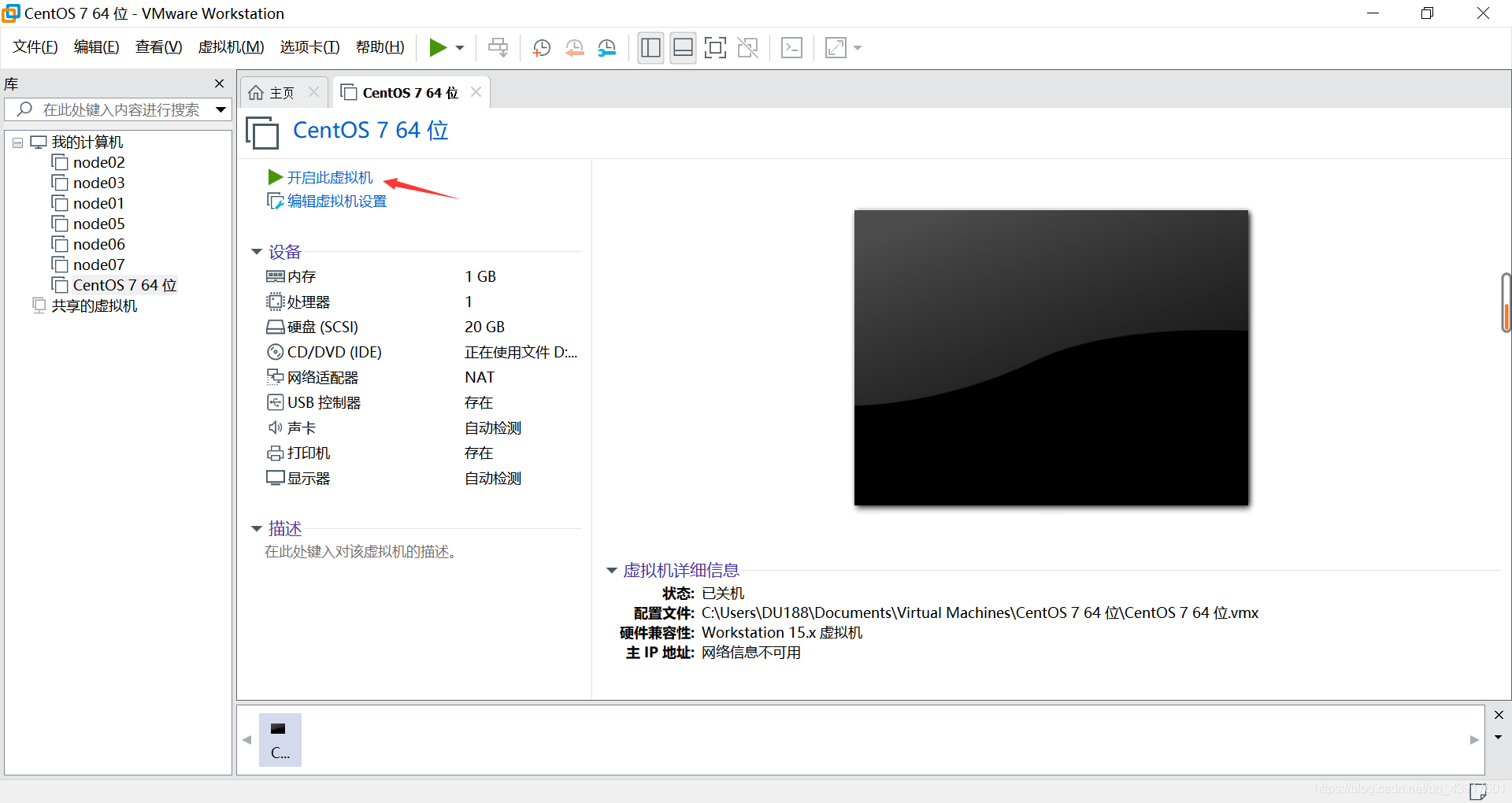
Task: Click the thumbnail bar right scroll arrow
Action: tap(1474, 740)
